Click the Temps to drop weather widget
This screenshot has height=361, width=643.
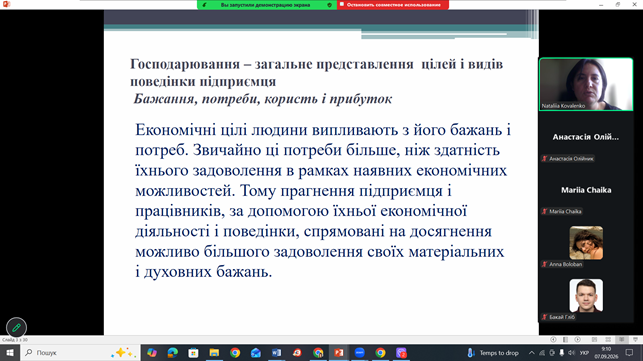493,353
